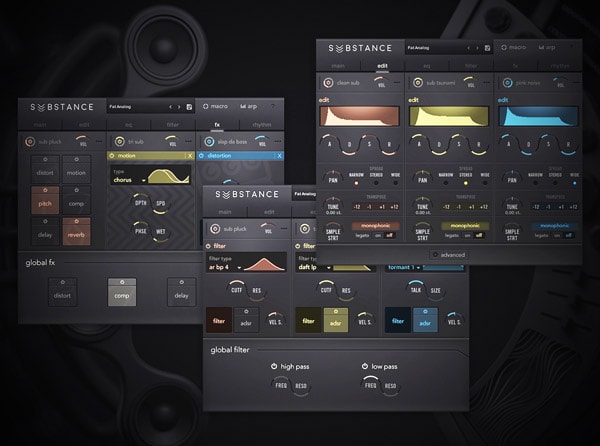Enable the low pass global filter

(x=364, y=366)
